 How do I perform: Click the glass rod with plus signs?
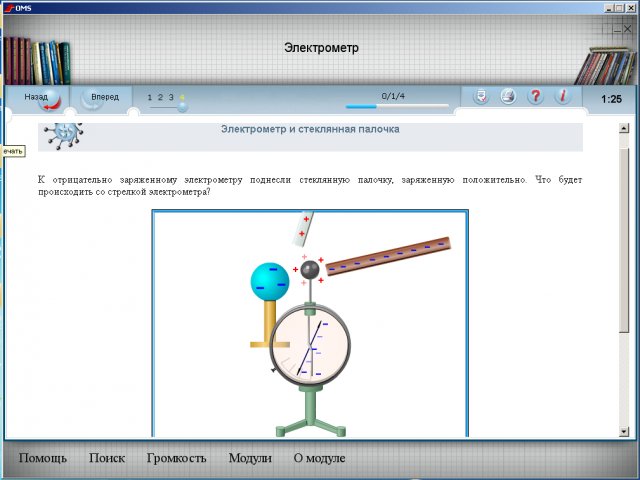(x=303, y=229)
